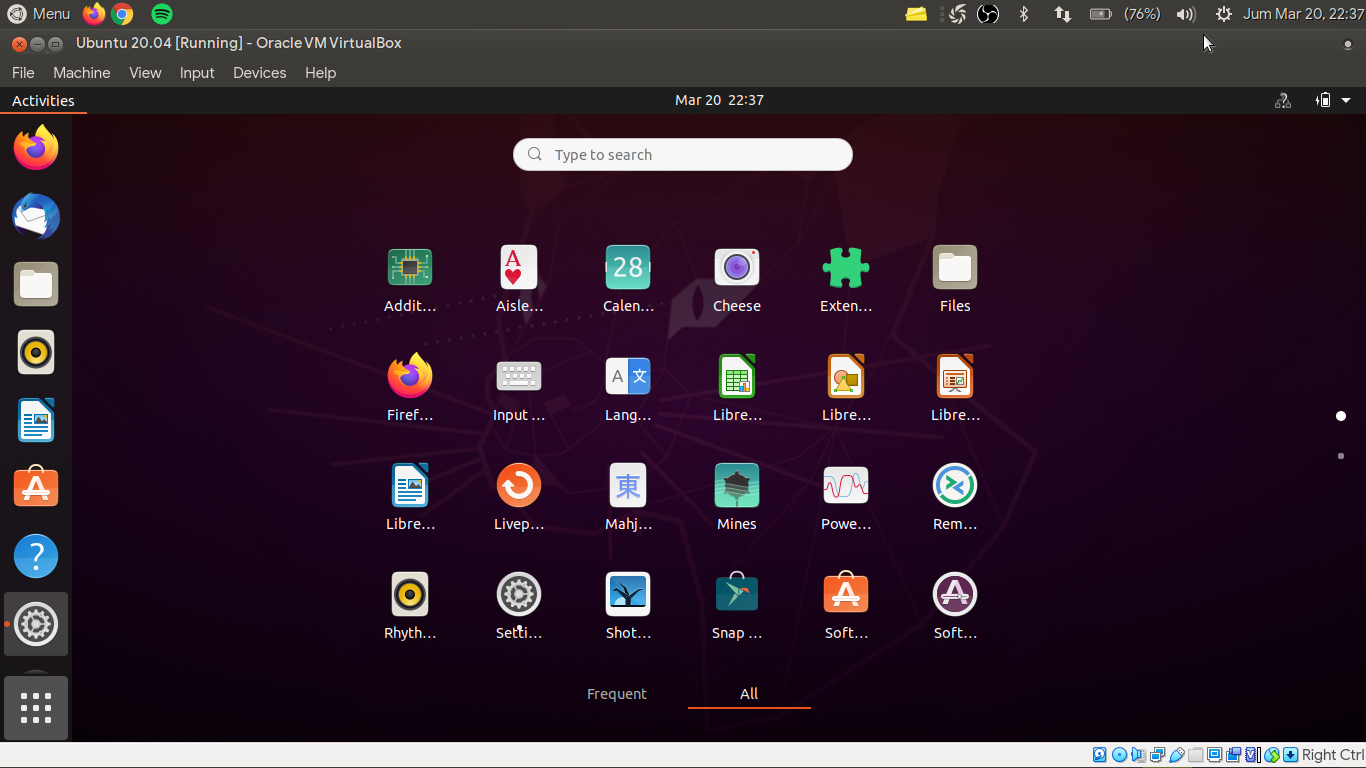1366x768 pixels.
Task: Open the VirtualBox File menu
Action: tap(23, 73)
